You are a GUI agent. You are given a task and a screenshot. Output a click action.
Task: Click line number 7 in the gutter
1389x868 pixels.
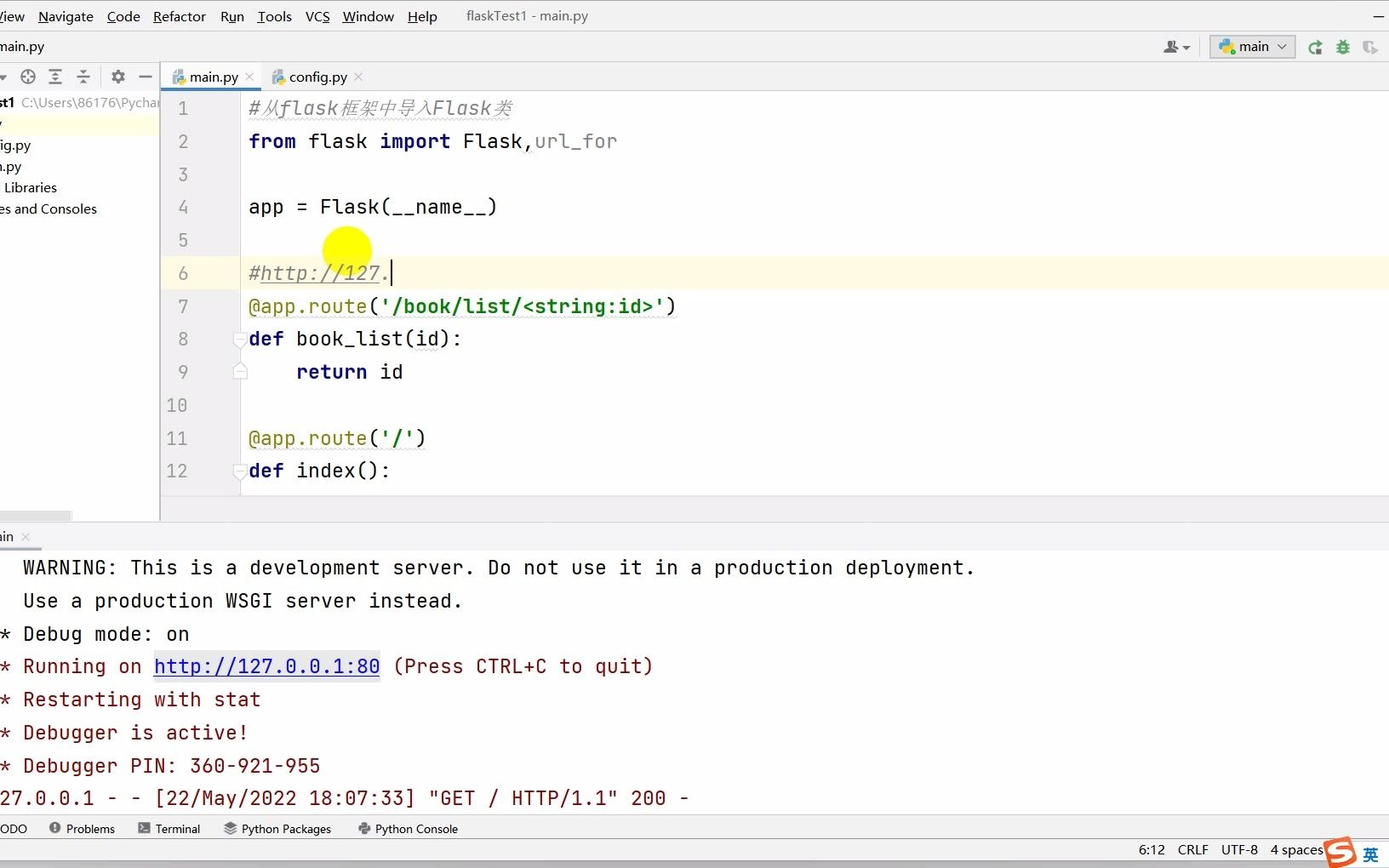pos(183,306)
